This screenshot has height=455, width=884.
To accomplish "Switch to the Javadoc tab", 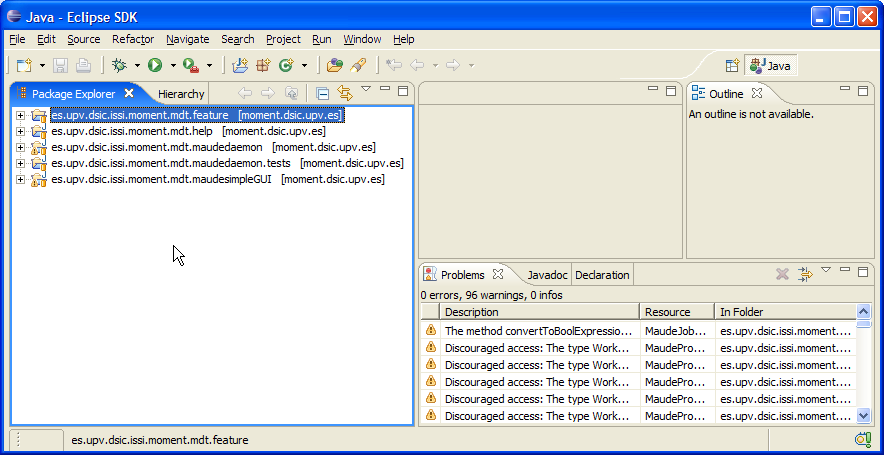I will pyautogui.click(x=547, y=275).
